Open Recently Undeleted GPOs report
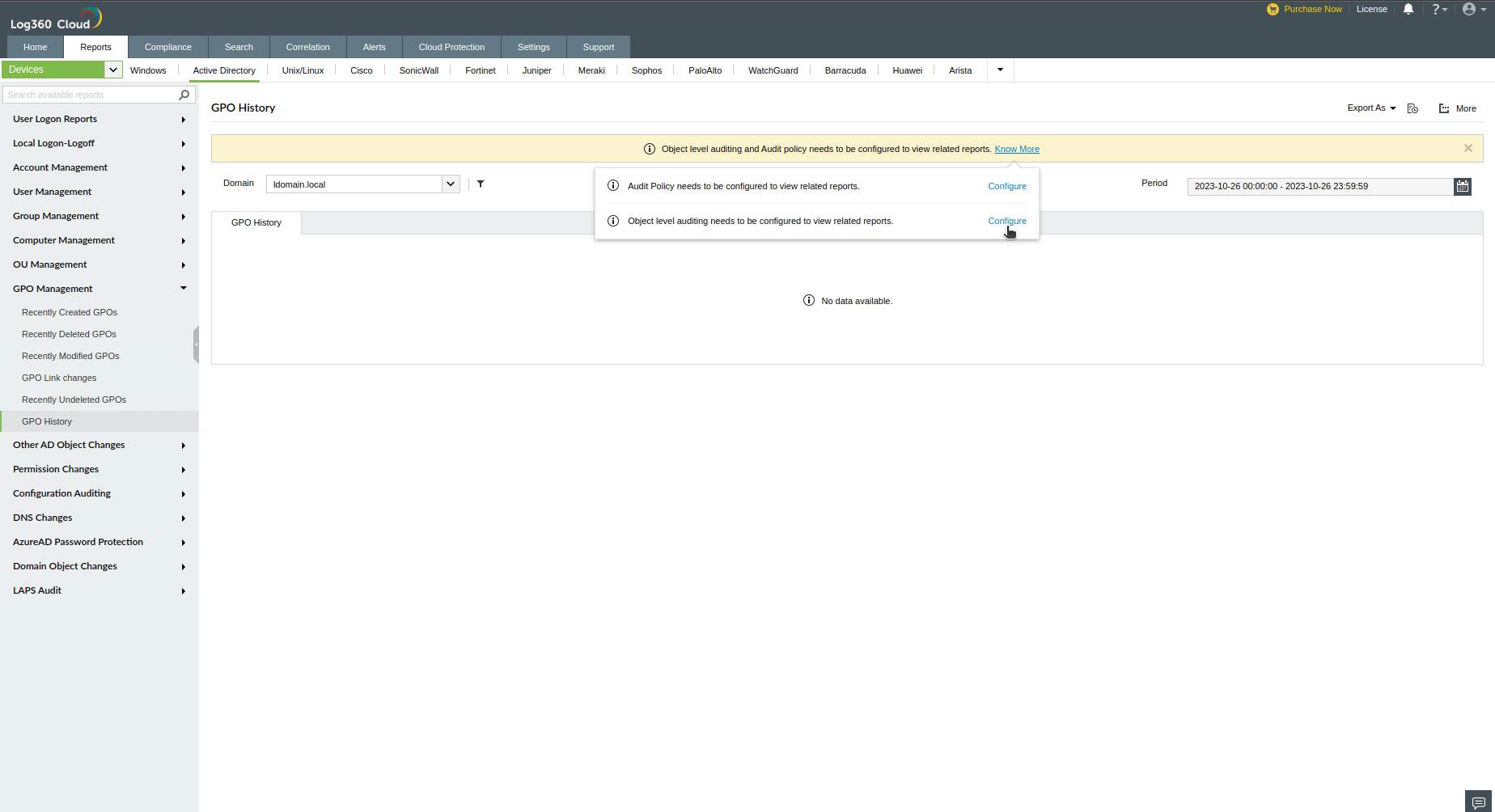 (74, 400)
